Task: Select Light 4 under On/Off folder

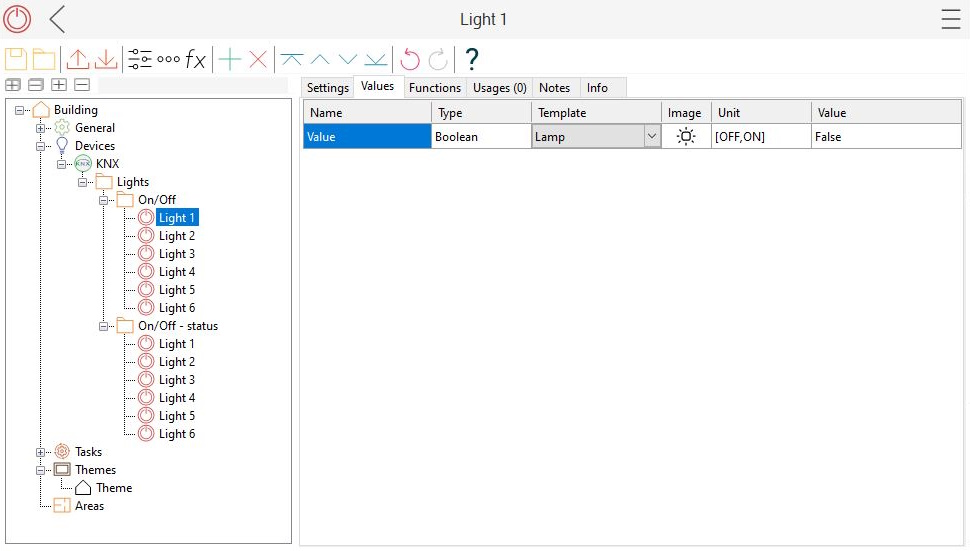Action: pos(177,271)
